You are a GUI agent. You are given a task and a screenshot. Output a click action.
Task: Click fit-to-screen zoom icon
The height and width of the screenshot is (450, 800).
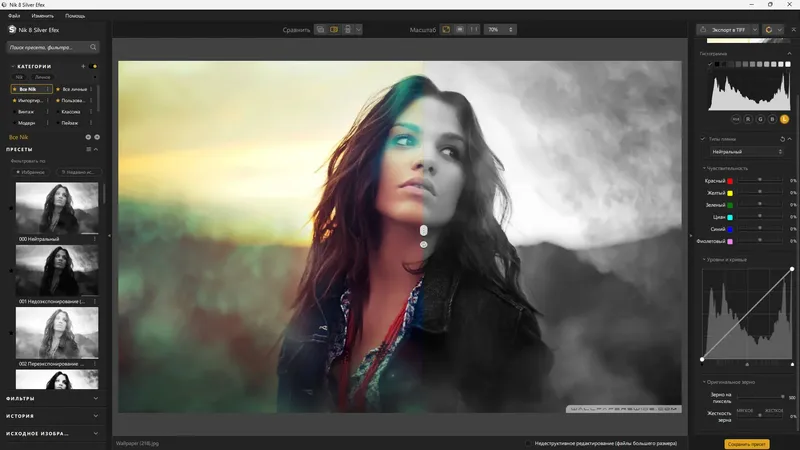tap(446, 30)
